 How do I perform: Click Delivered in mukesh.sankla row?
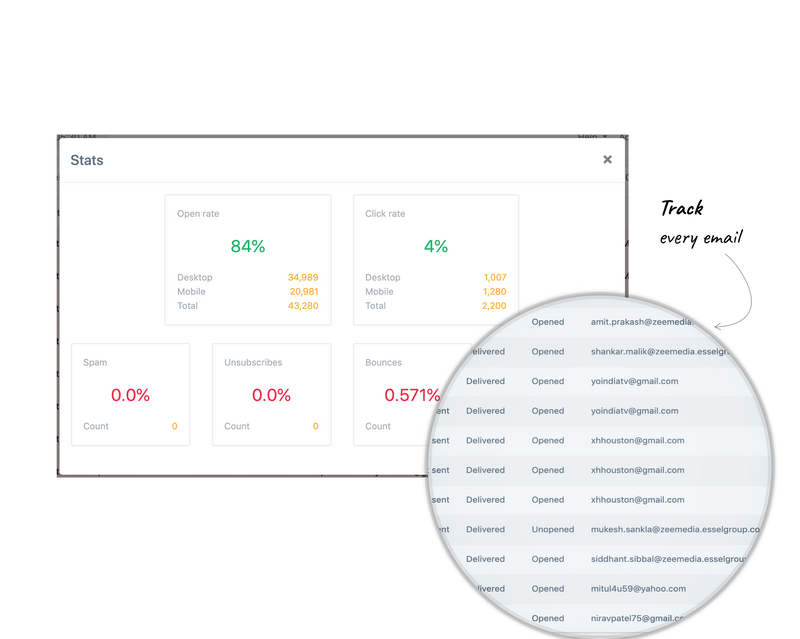pos(485,529)
